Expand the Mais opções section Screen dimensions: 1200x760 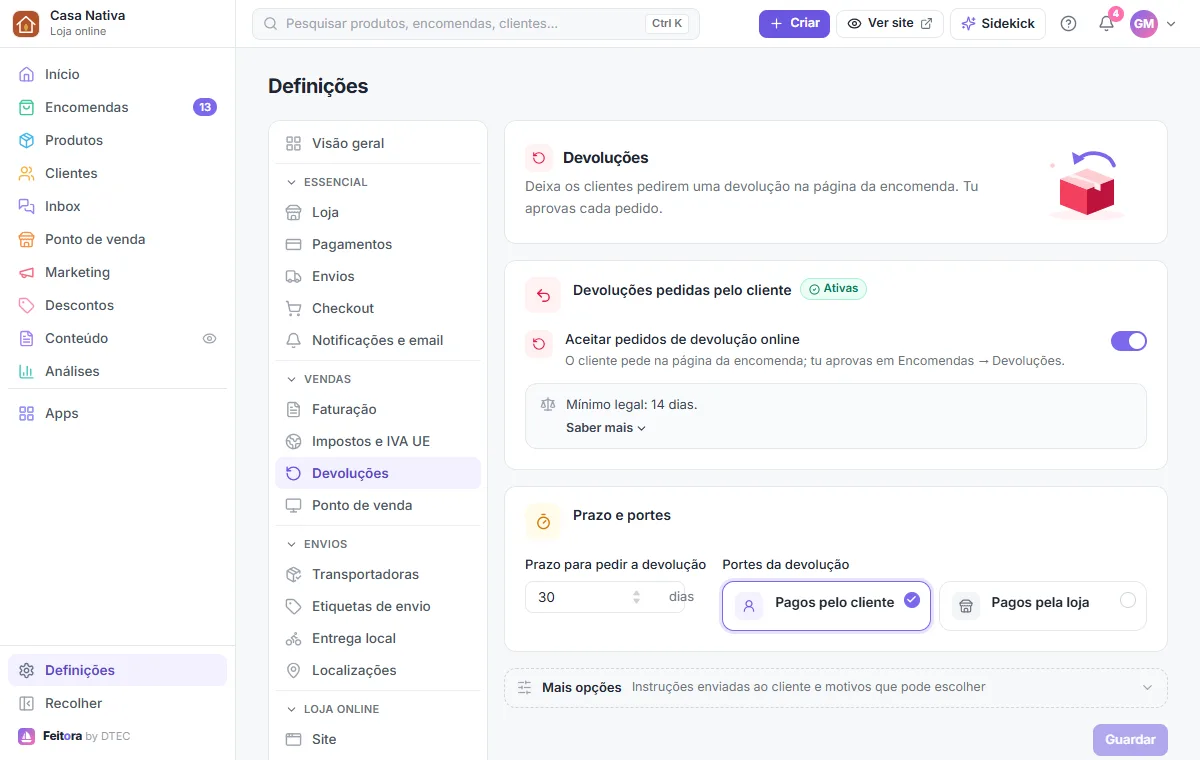(x=836, y=688)
